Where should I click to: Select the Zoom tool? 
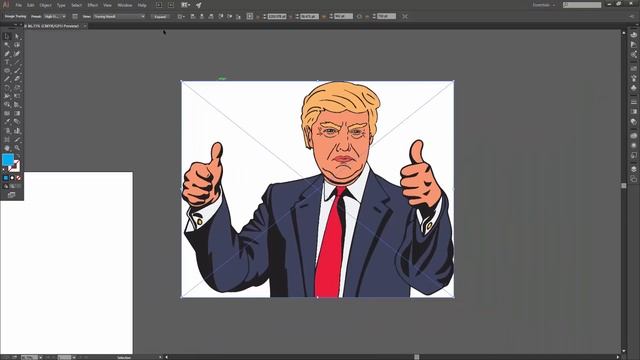pyautogui.click(x=17, y=148)
